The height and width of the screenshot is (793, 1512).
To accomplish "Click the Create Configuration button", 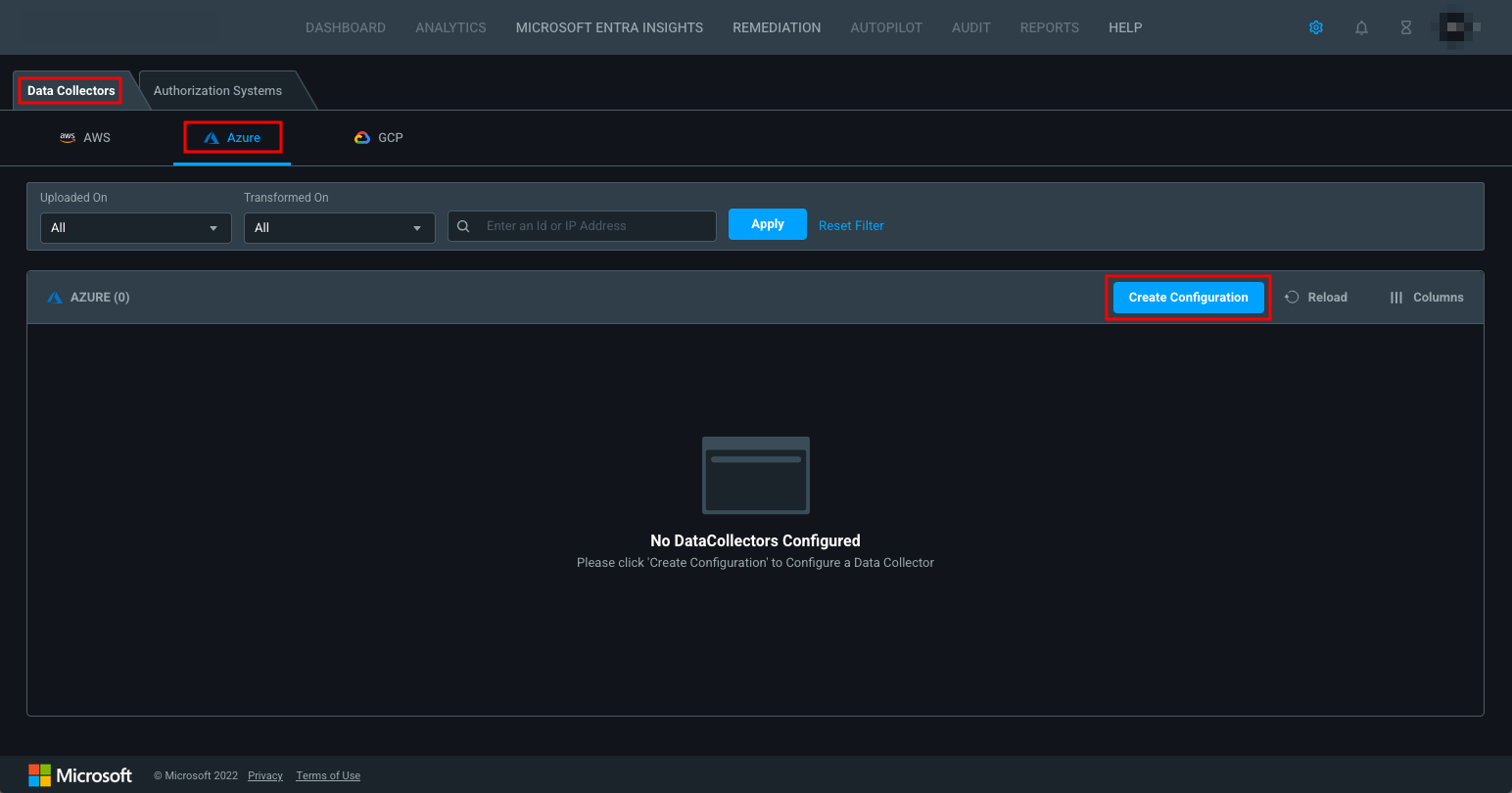I will (x=1187, y=297).
